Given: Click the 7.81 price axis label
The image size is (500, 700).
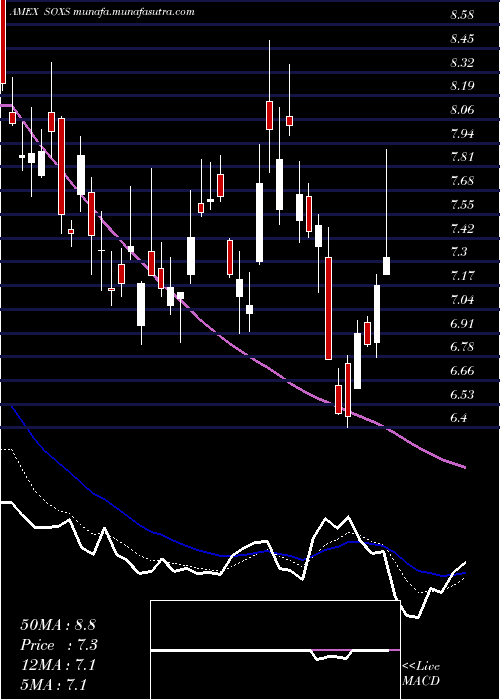Looking at the screenshot, I should click(462, 157).
